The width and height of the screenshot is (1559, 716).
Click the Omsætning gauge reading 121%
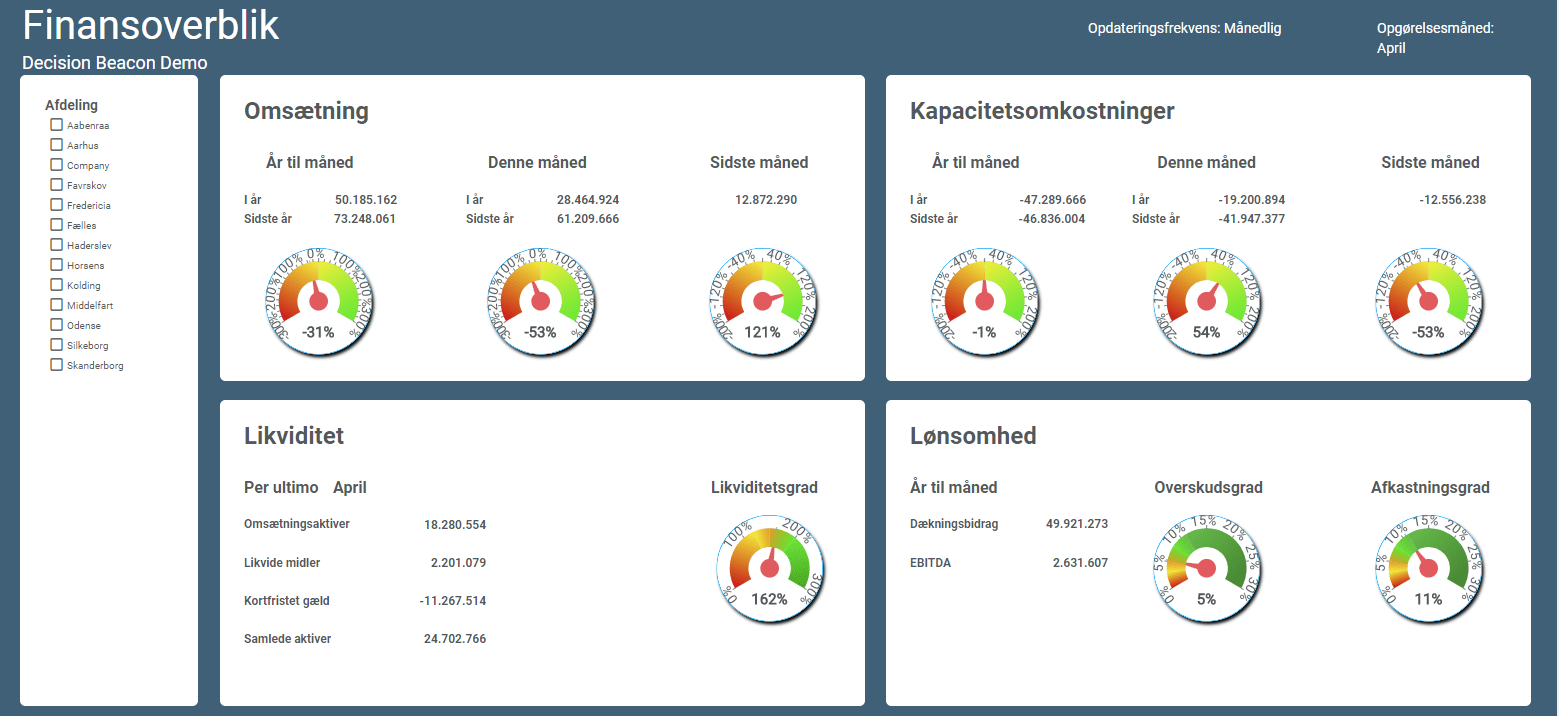[763, 301]
